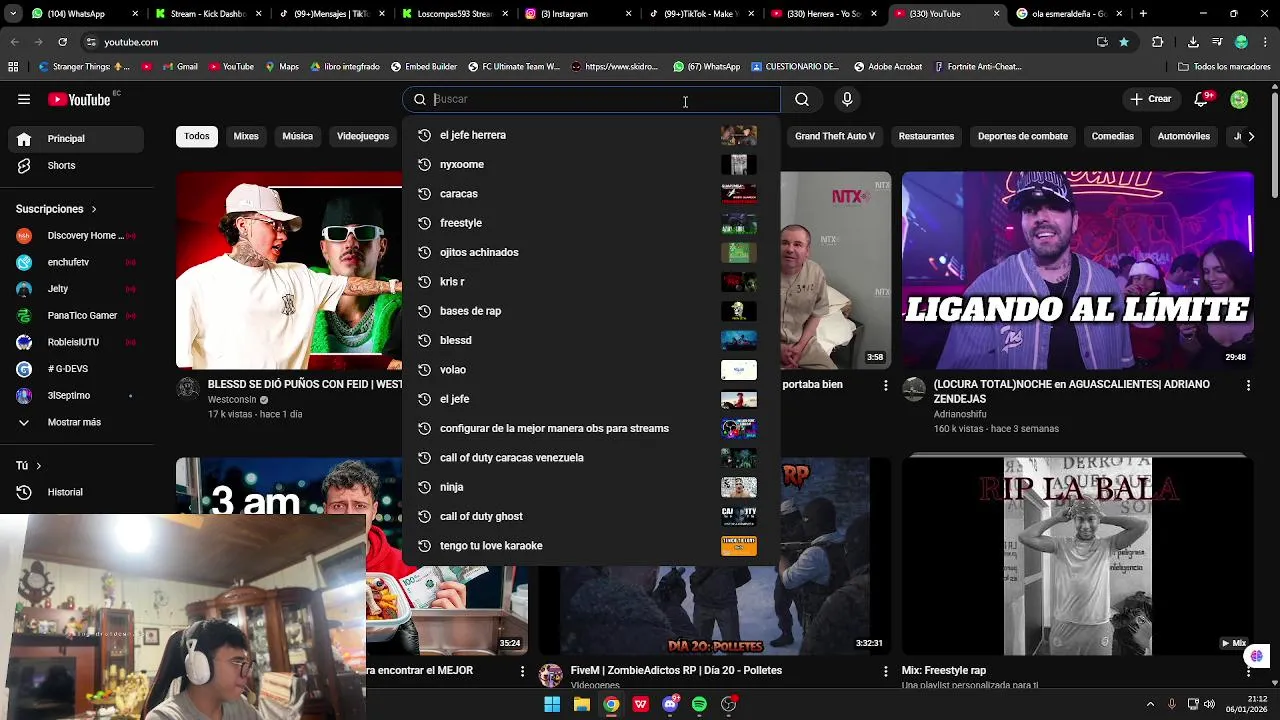The image size is (1280, 720).
Task: Open Principal in sidebar
Action: pyautogui.click(x=78, y=139)
